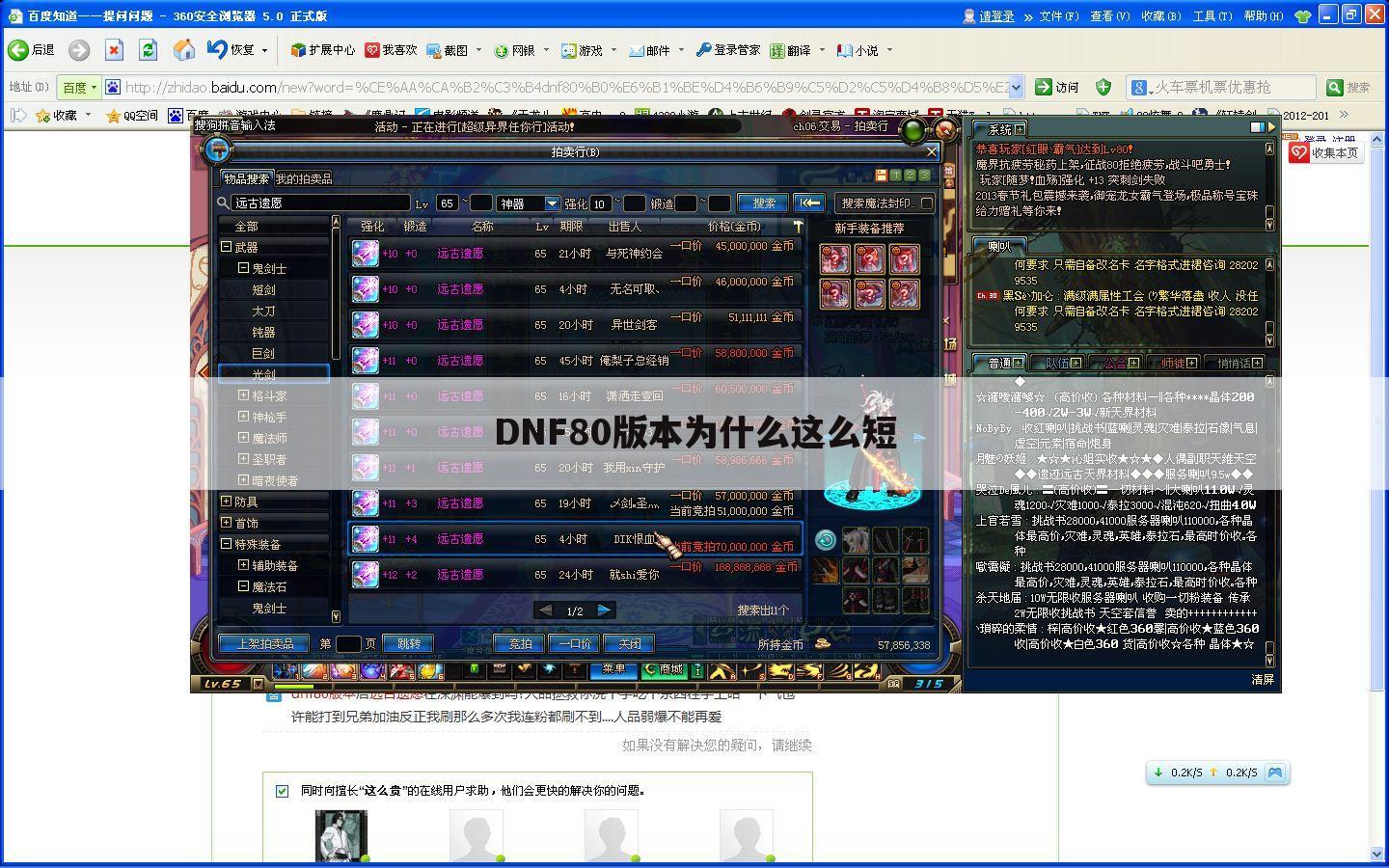
Task: Click the first recommended equipment icon under 新手装备推荐
Action: (x=834, y=258)
